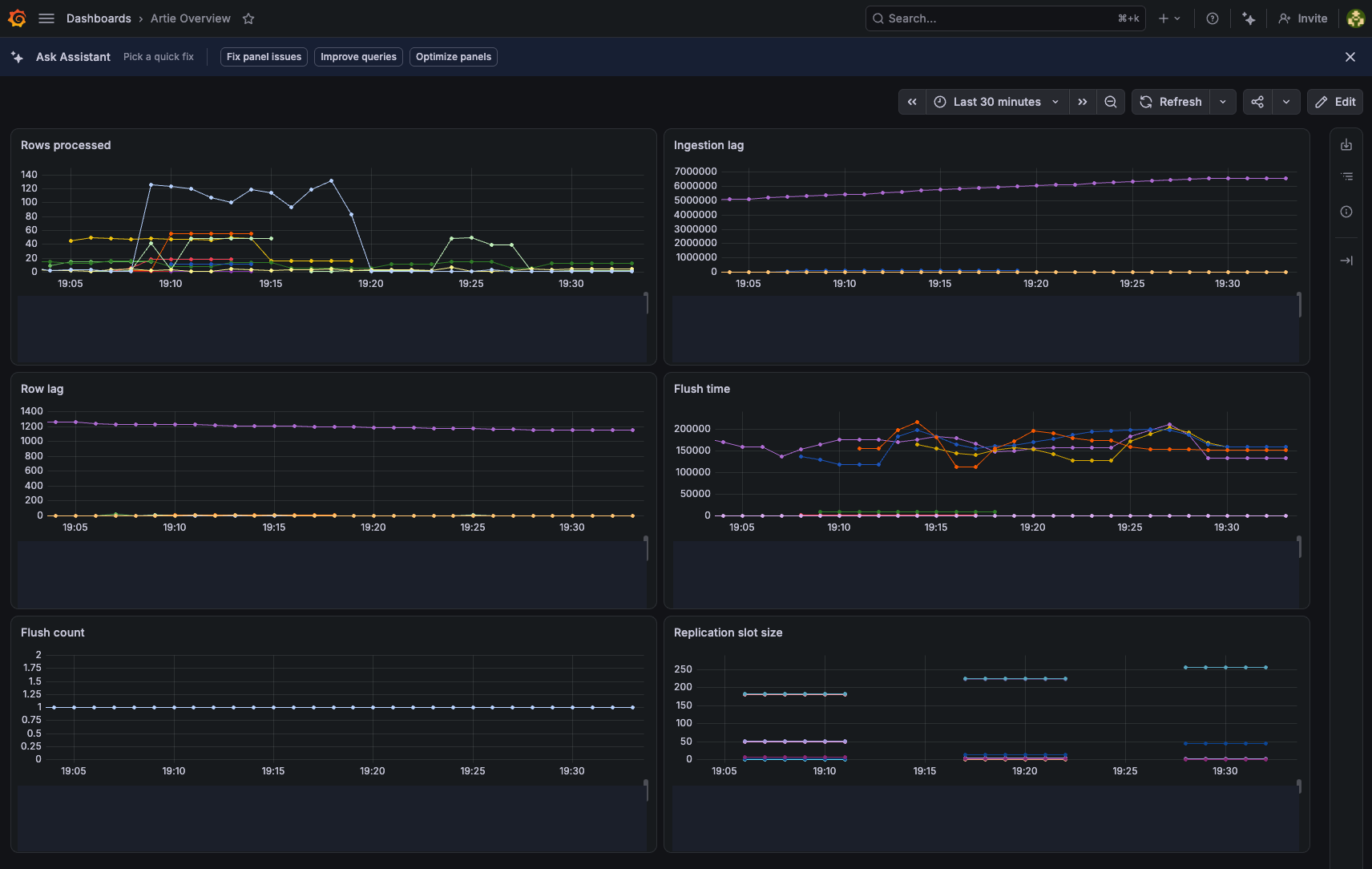The width and height of the screenshot is (1372, 869).
Task: Open the plus New menu dropdown
Action: (x=1169, y=18)
